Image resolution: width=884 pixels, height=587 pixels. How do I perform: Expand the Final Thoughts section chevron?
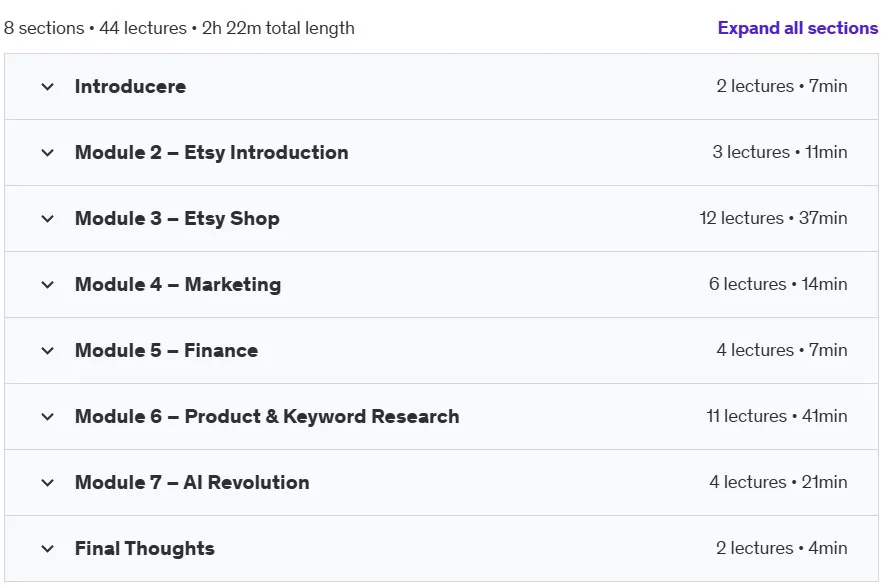(x=48, y=549)
